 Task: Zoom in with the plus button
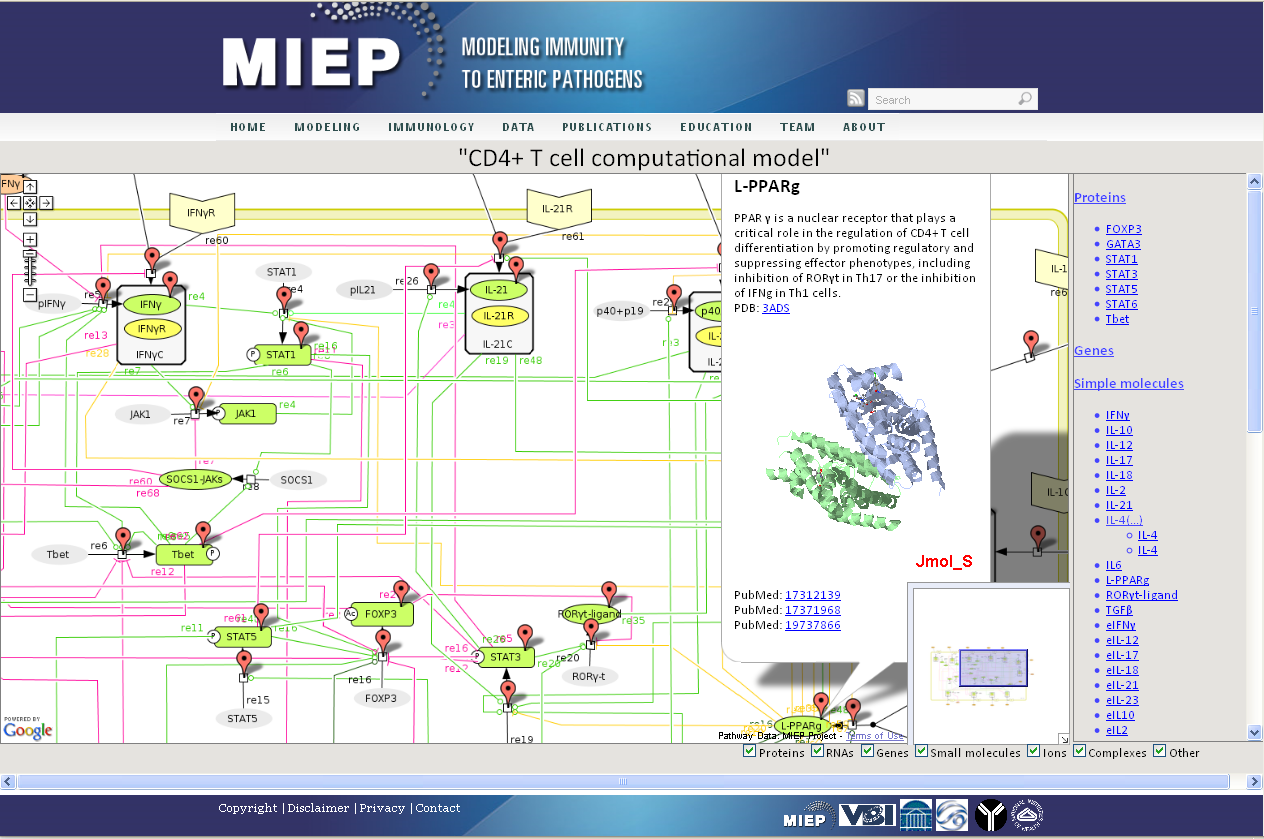coord(30,239)
